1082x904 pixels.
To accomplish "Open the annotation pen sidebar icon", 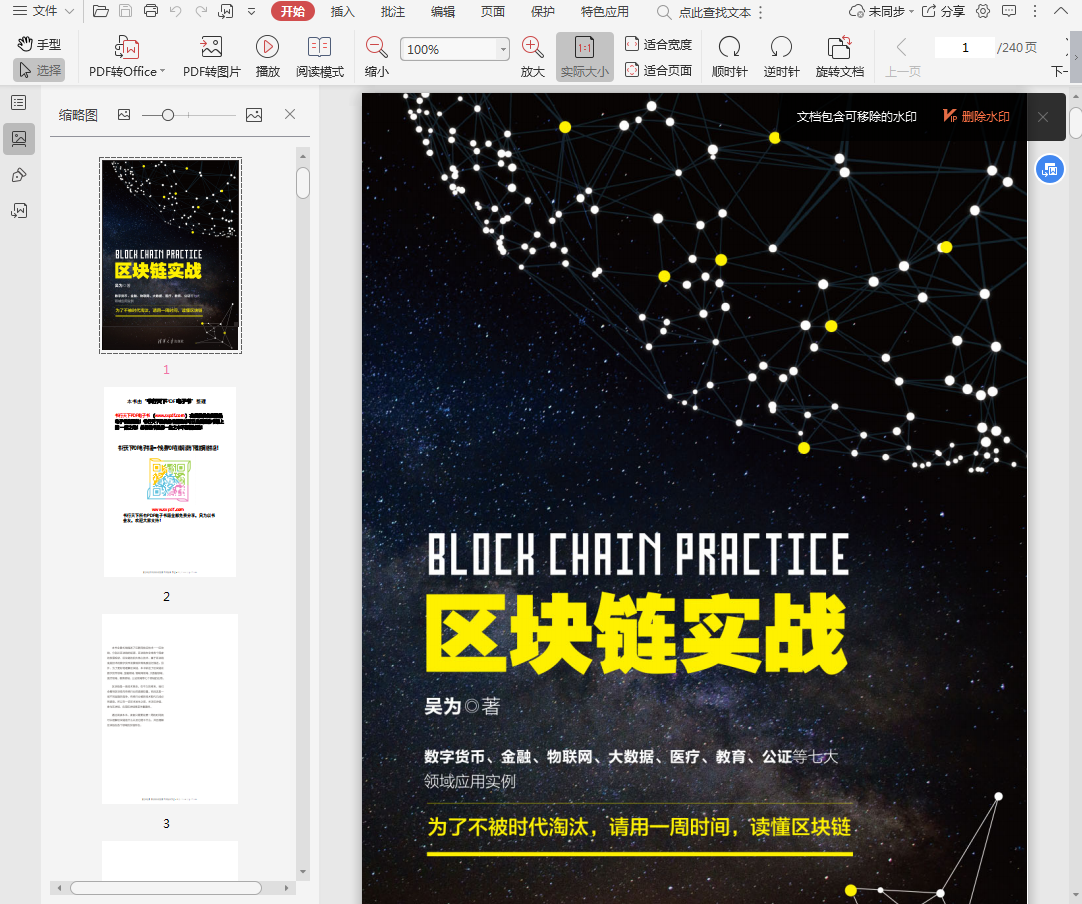I will (x=19, y=175).
